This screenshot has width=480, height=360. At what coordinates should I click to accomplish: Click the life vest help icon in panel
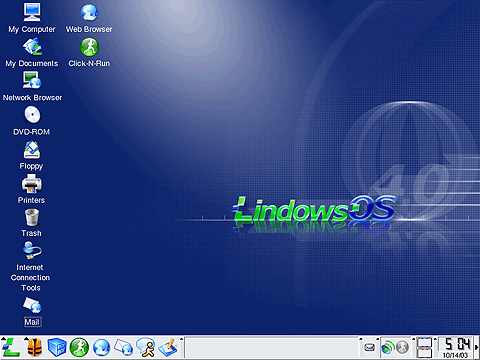(x=34, y=348)
